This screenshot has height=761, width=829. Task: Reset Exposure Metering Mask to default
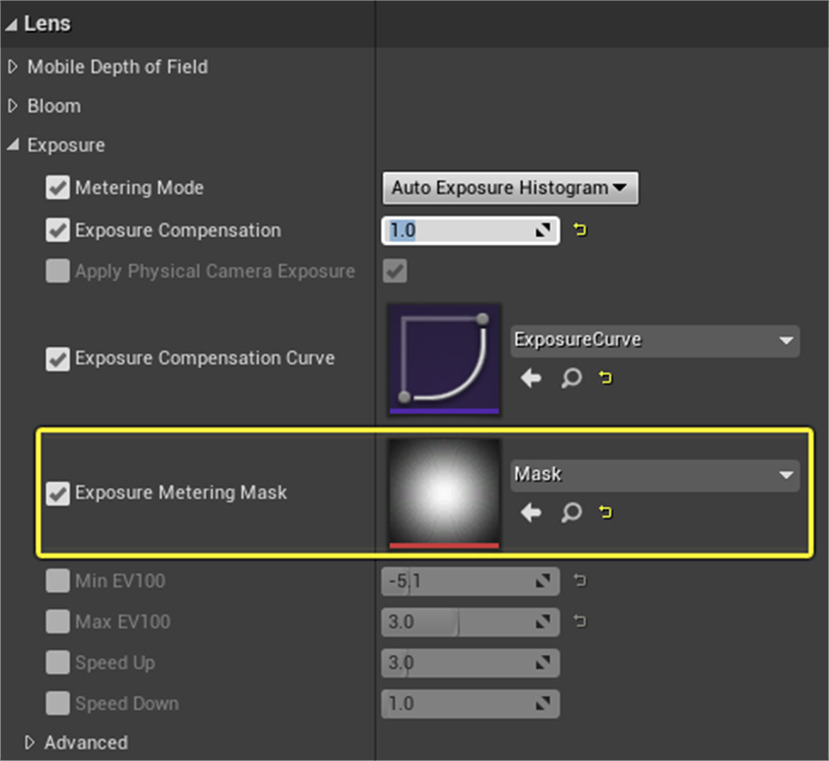(x=606, y=513)
